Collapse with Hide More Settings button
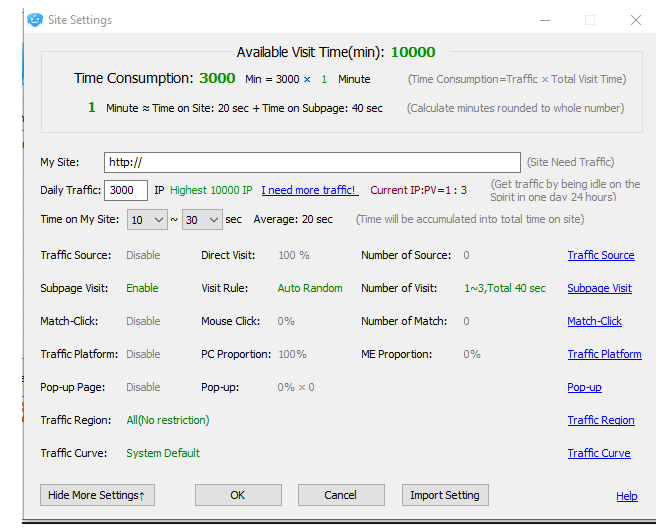Image resolution: width=668 pixels, height=531 pixels. (98, 495)
